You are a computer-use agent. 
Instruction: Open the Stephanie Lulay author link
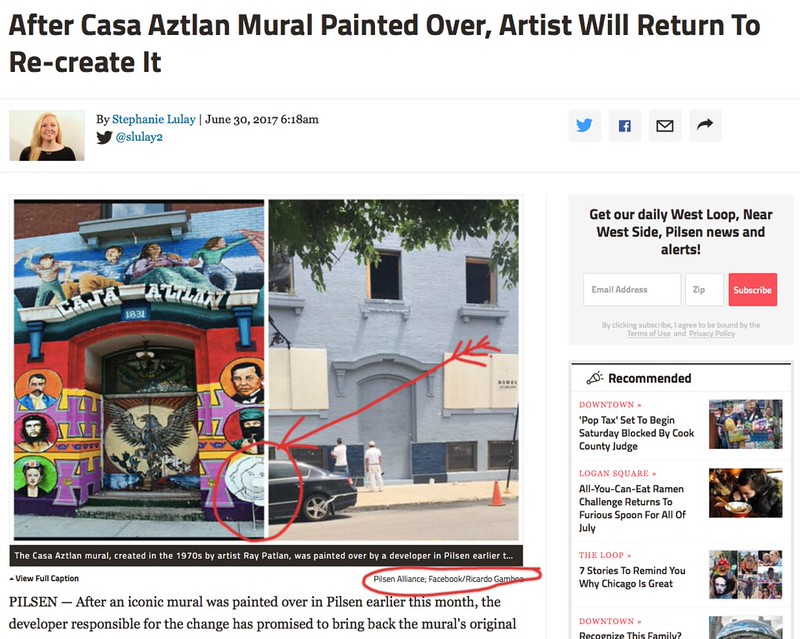[x=154, y=119]
